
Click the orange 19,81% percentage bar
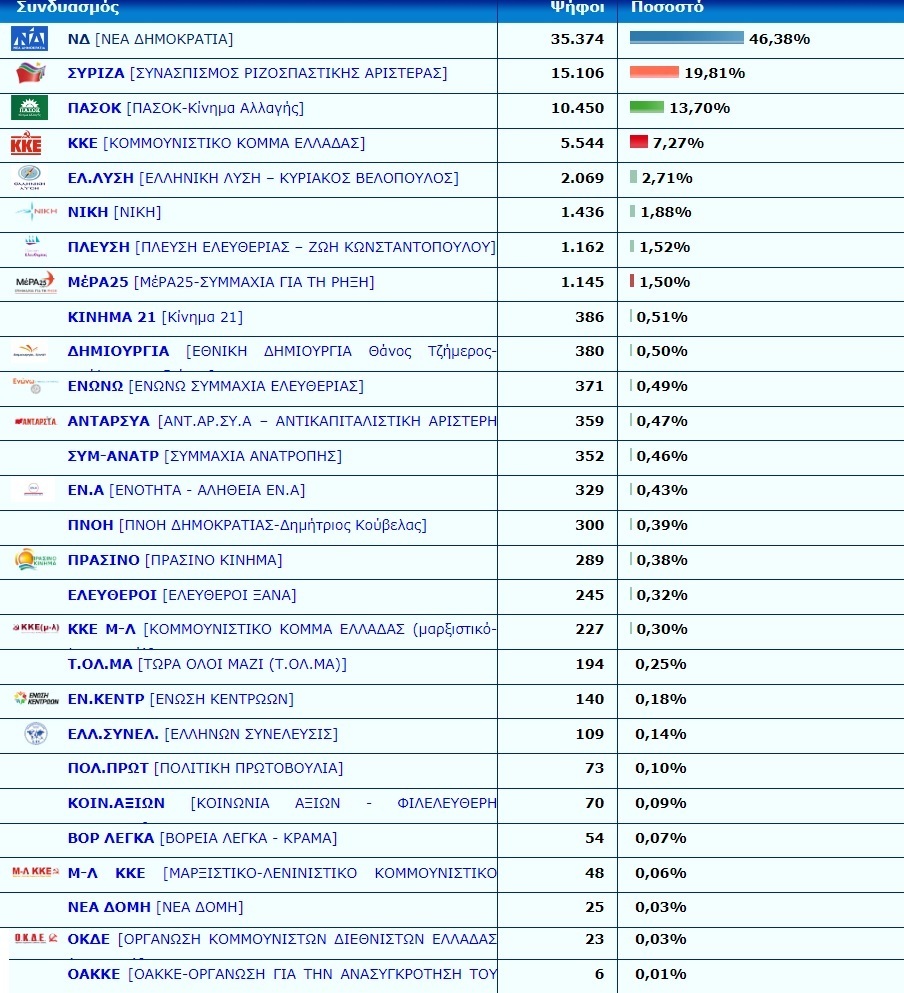click(654, 72)
